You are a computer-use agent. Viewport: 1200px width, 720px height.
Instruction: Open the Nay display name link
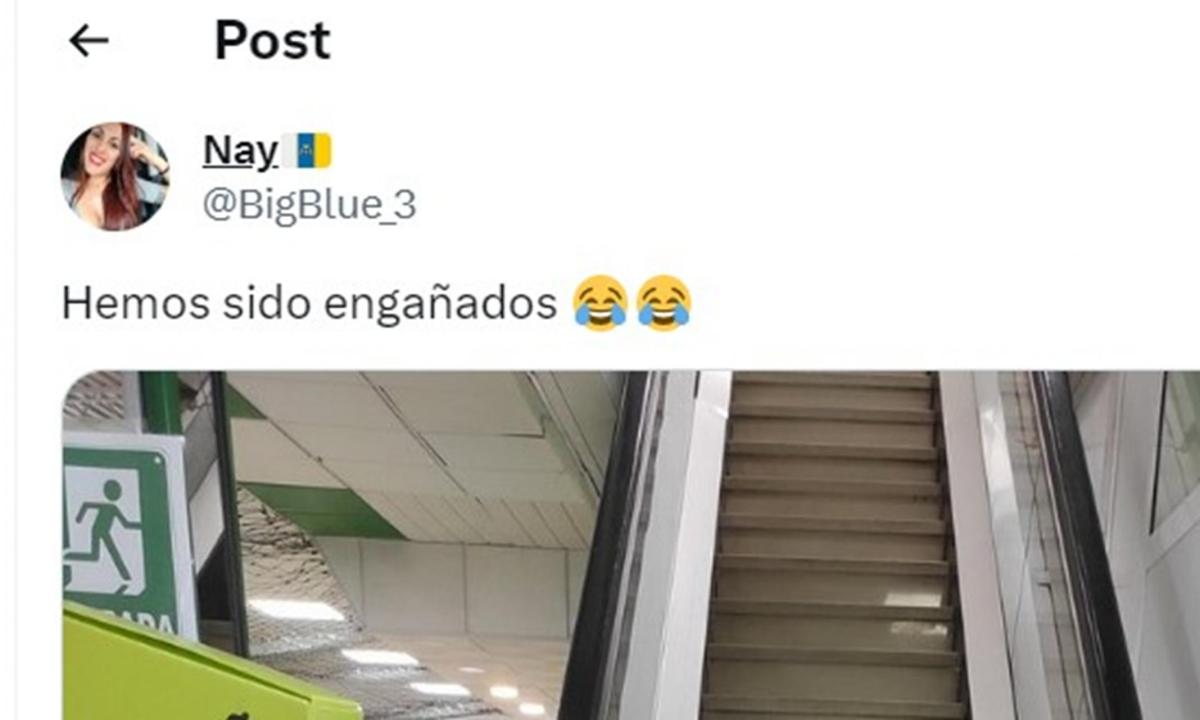[x=240, y=152]
